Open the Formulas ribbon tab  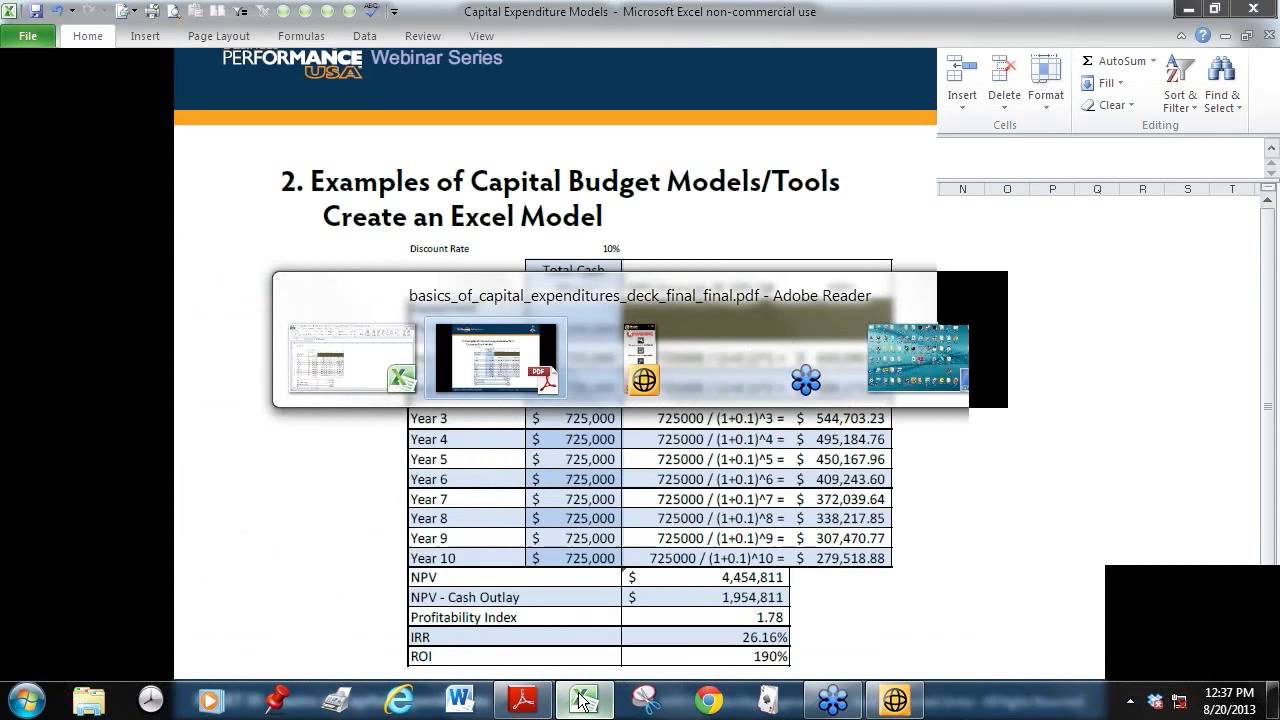pos(301,36)
